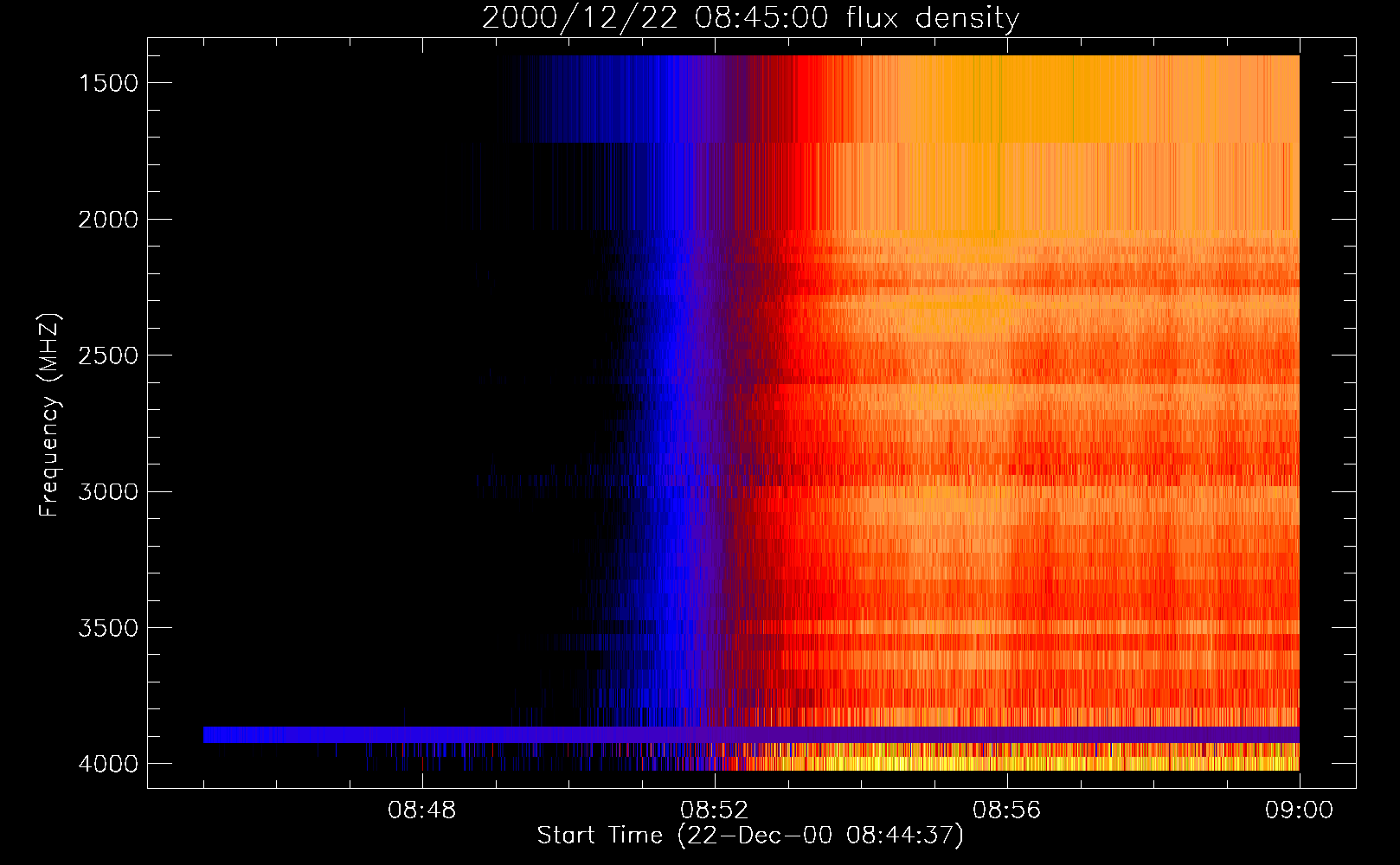Click the 'Start Time (22-Dec-00 08:44:37)' label
The image size is (1400, 865).
(x=750, y=836)
